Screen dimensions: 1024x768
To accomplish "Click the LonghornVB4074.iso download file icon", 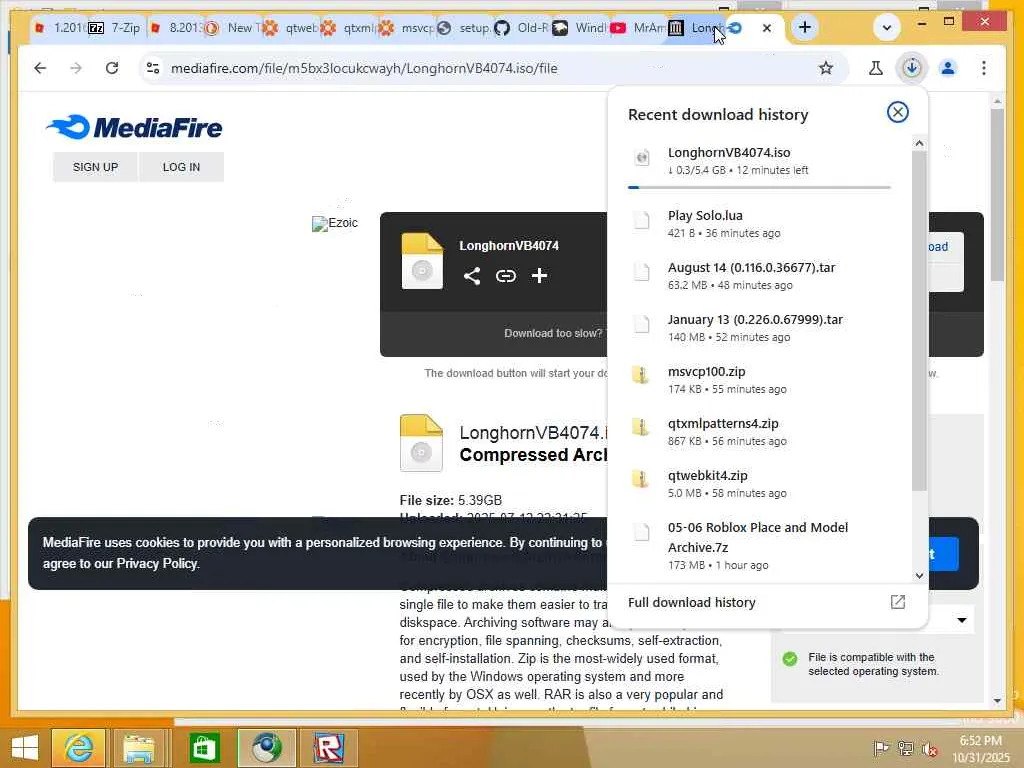I will tap(642, 157).
